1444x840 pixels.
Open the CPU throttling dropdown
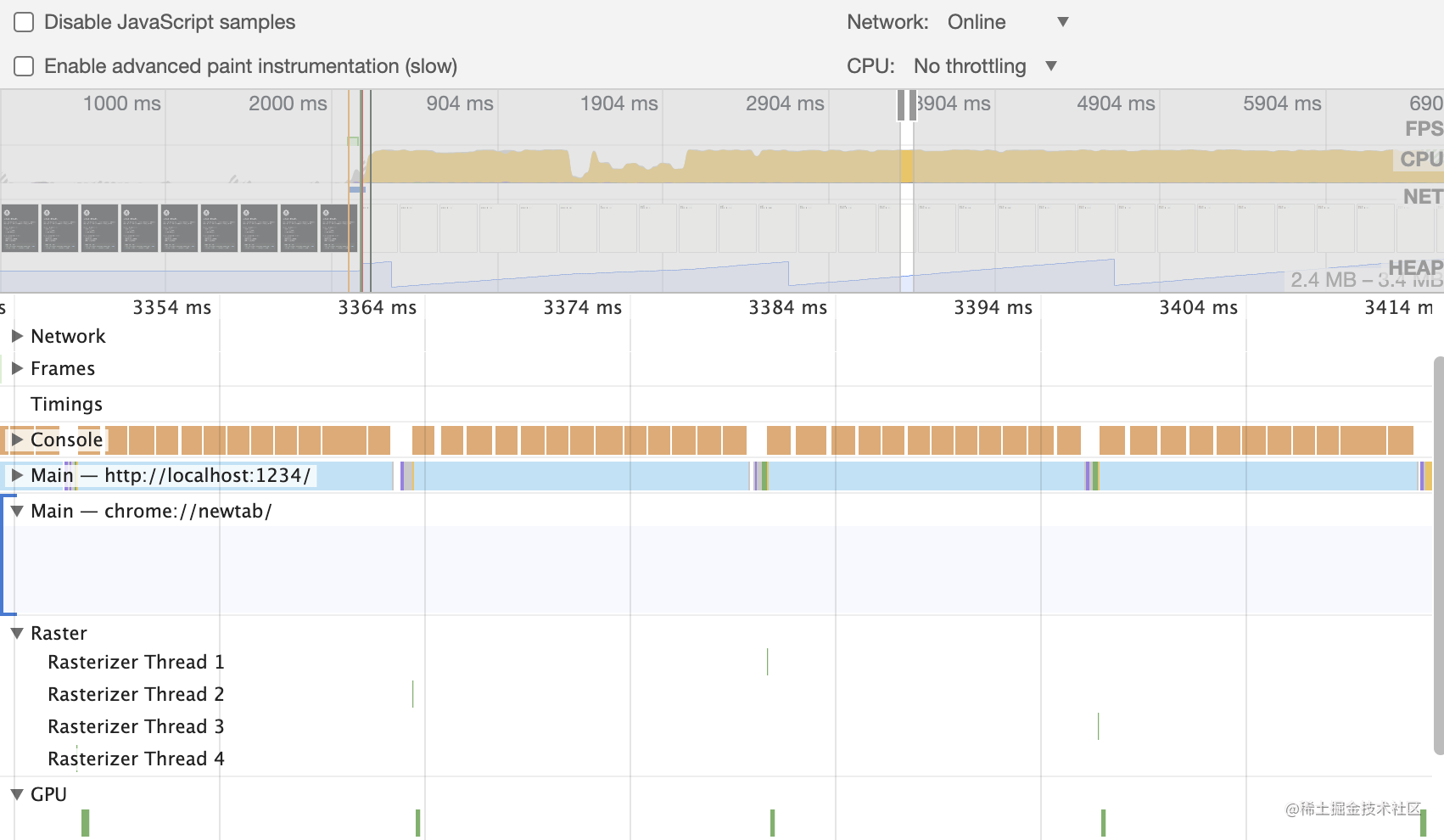[x=985, y=66]
